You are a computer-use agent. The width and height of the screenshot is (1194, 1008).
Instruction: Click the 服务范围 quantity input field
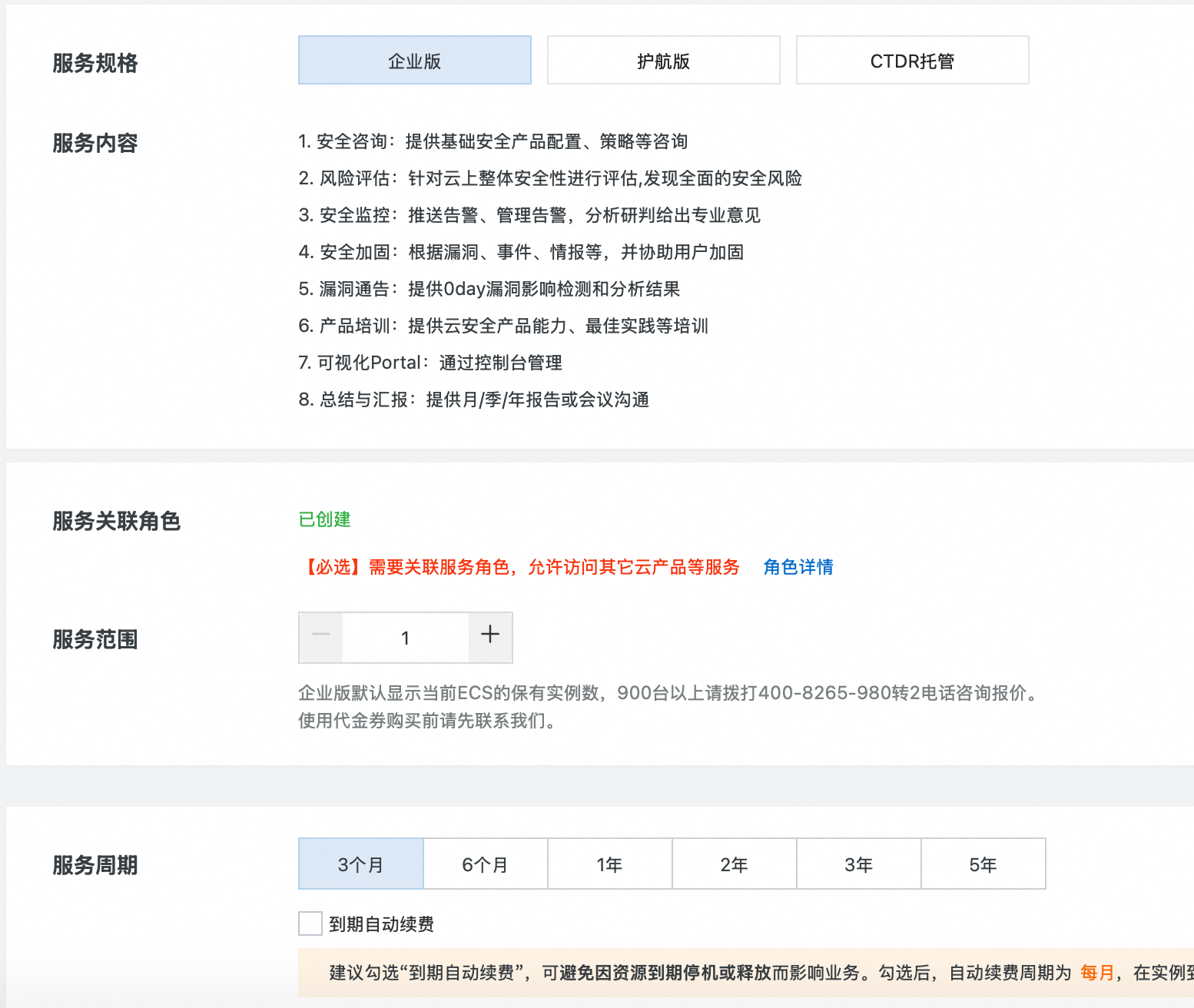point(406,637)
